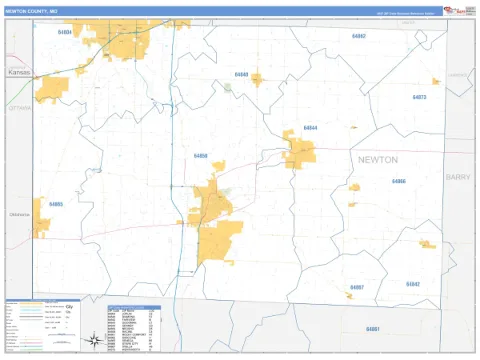
Task: Click the OTTAWA county label
Action: [x=20, y=108]
